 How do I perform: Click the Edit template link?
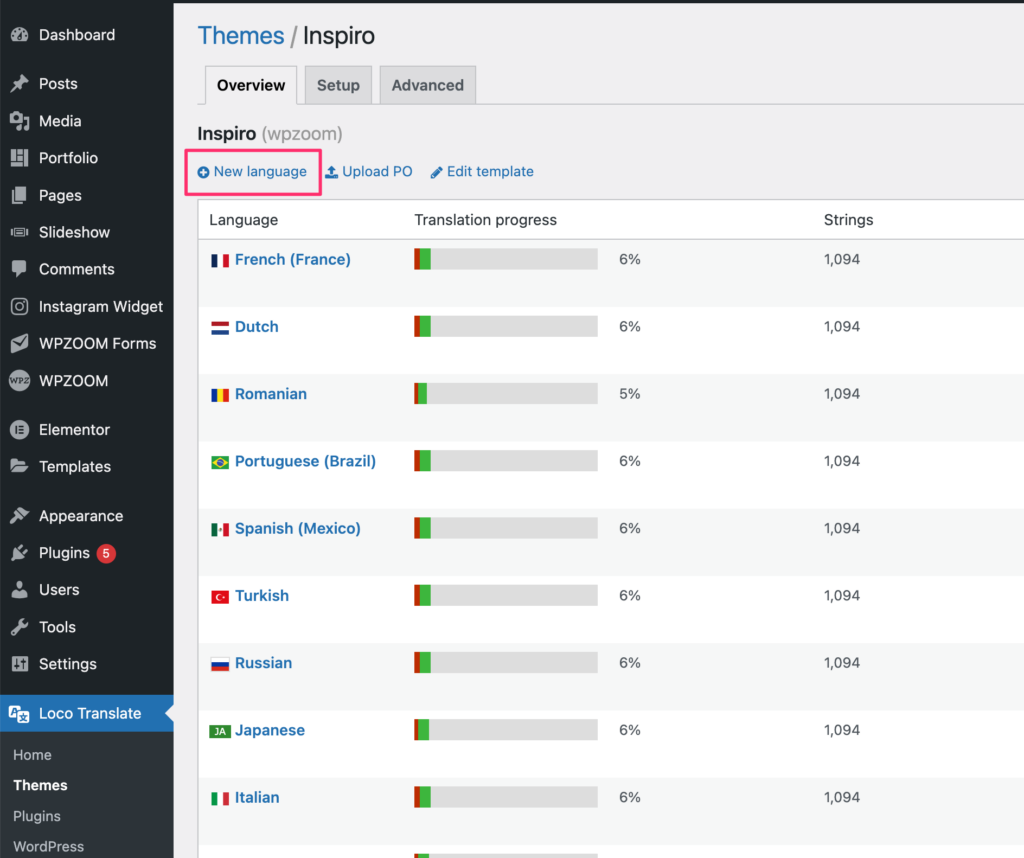click(490, 172)
